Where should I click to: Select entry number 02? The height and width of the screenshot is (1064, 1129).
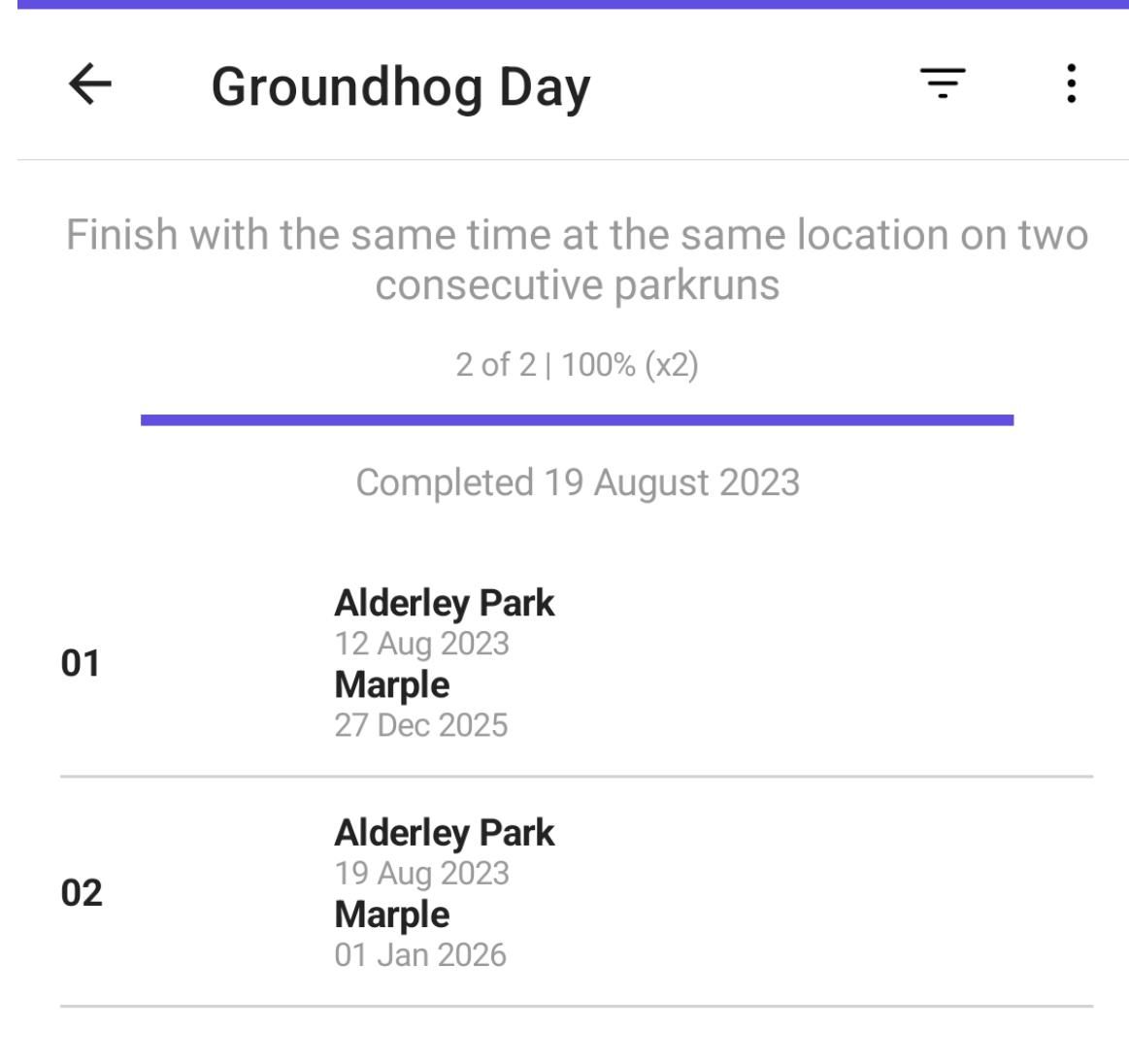pos(81,893)
